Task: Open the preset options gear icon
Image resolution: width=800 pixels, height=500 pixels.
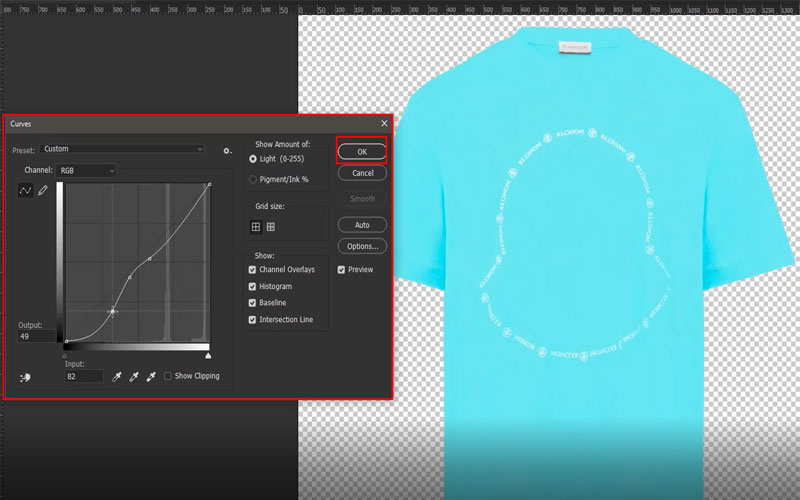Action: pyautogui.click(x=227, y=151)
